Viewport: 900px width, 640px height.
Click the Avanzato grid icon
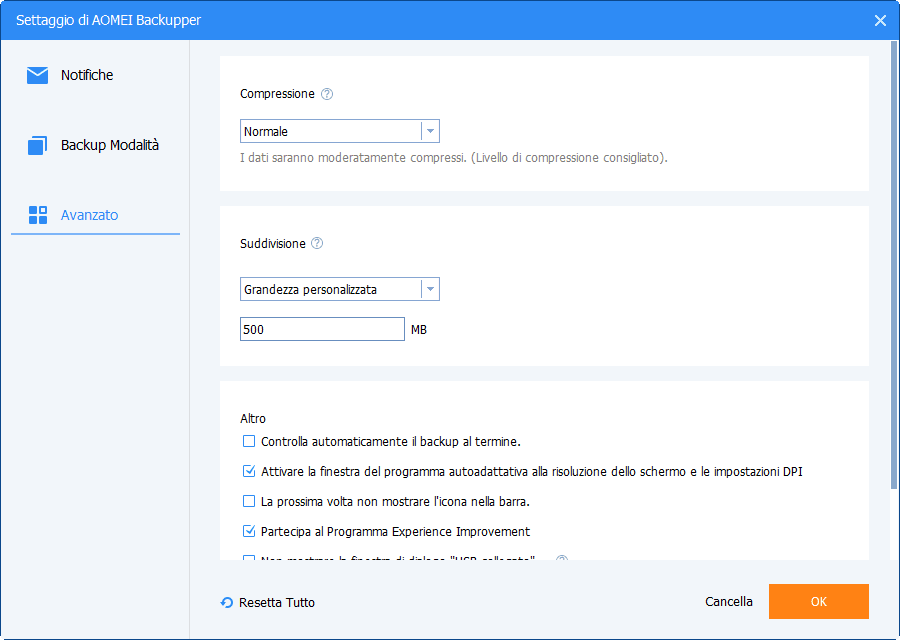click(x=38, y=215)
